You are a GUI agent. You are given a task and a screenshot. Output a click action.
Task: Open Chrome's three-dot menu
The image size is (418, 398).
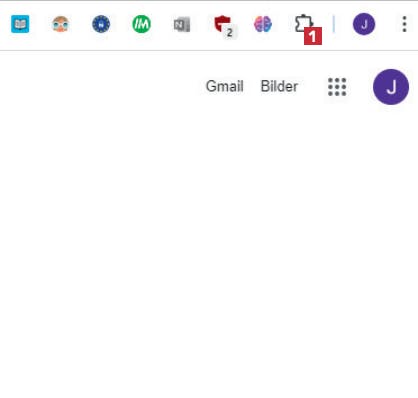pos(404,24)
